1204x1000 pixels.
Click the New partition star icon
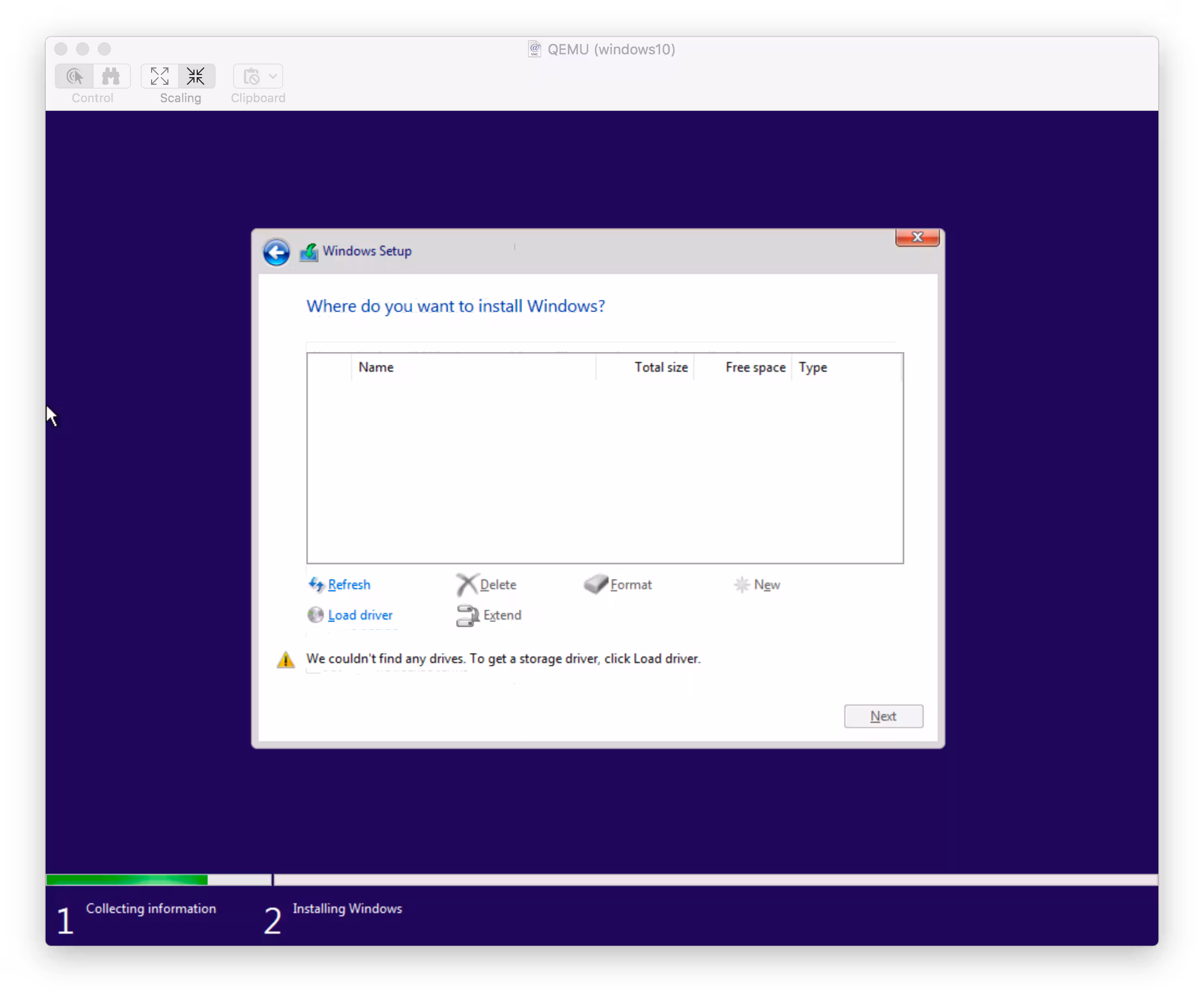click(741, 584)
